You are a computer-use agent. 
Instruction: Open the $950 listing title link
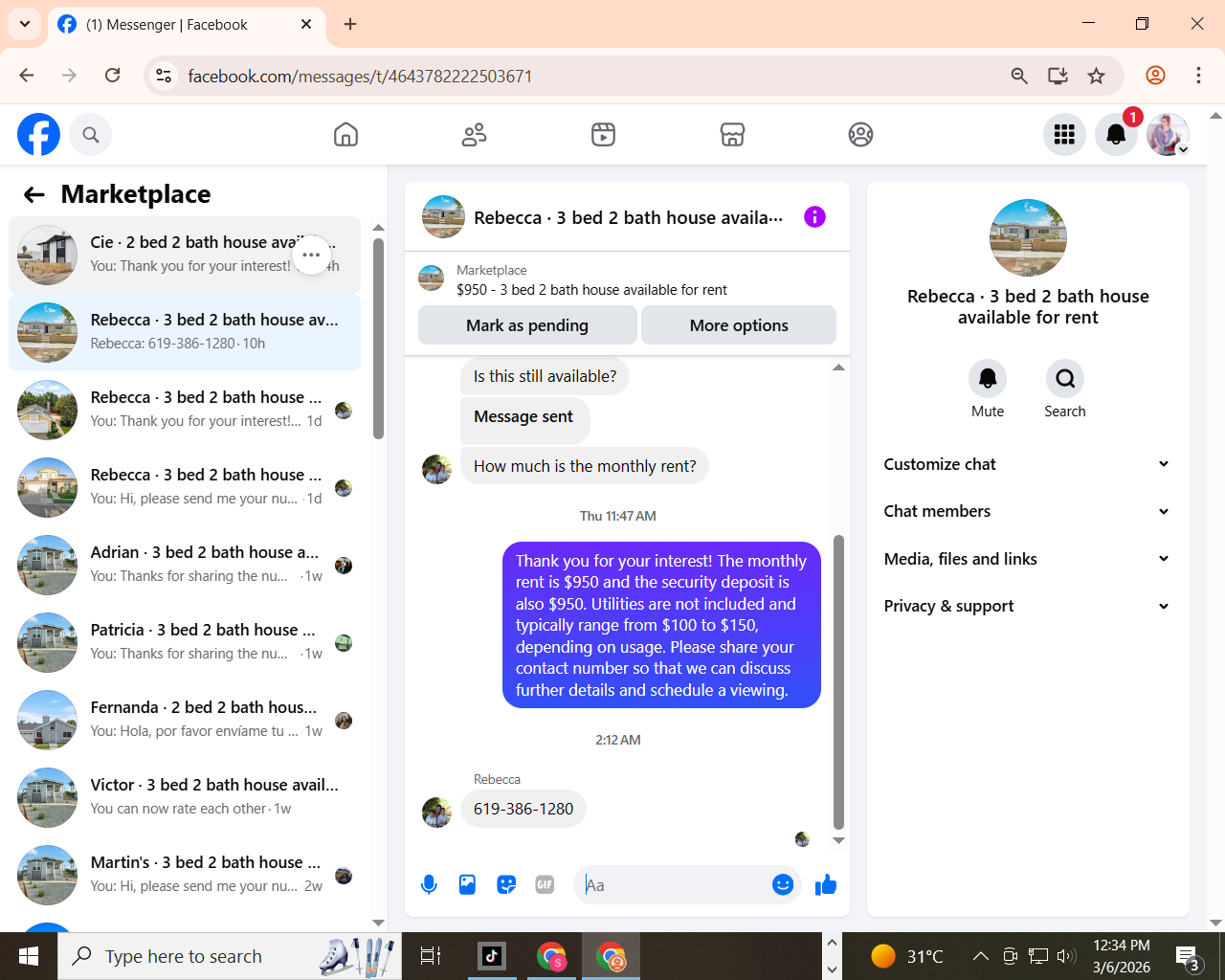click(591, 290)
